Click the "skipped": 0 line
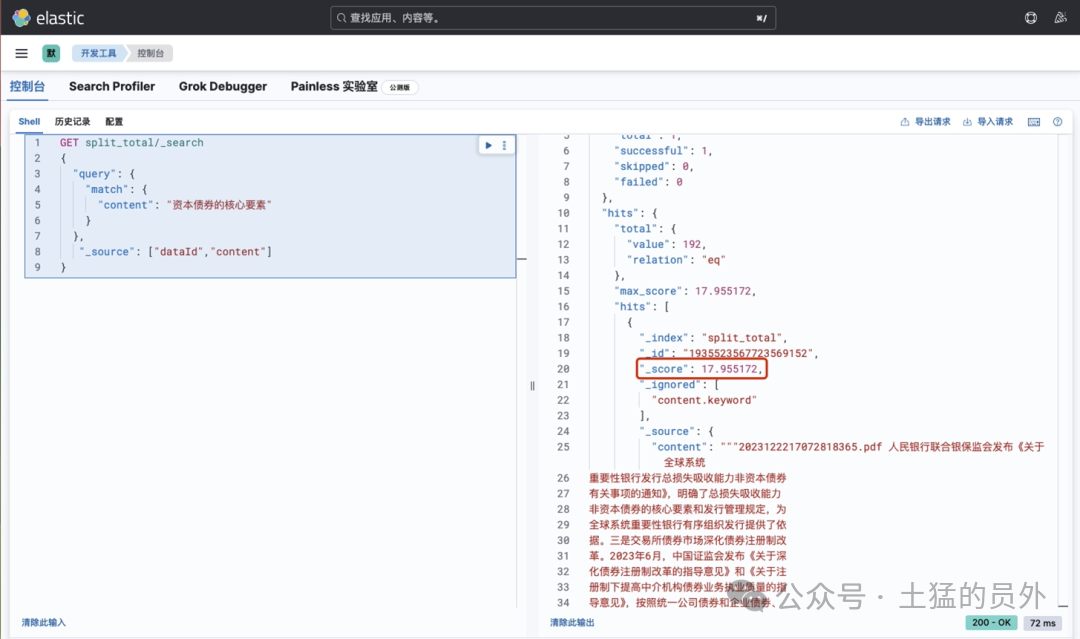Image resolution: width=1080 pixels, height=639 pixels. pyautogui.click(x=654, y=166)
